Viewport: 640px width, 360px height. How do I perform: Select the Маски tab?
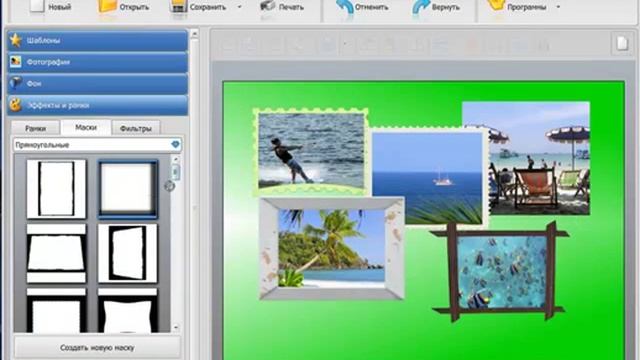[x=86, y=127]
